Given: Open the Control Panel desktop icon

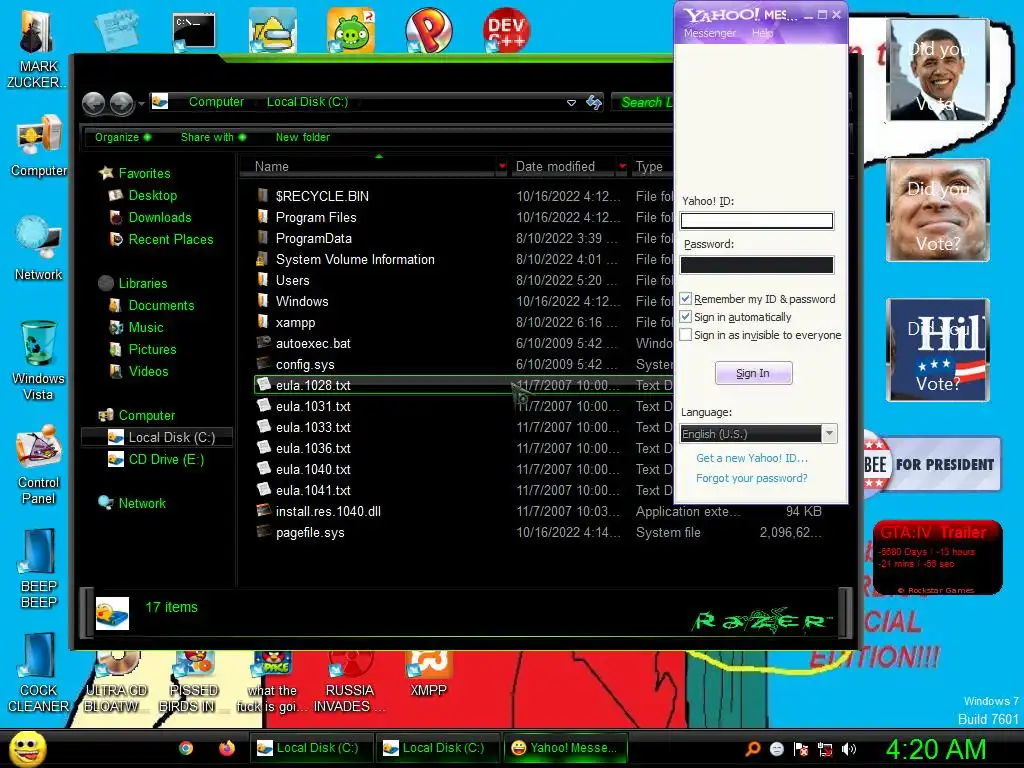Looking at the screenshot, I should 38,464.
